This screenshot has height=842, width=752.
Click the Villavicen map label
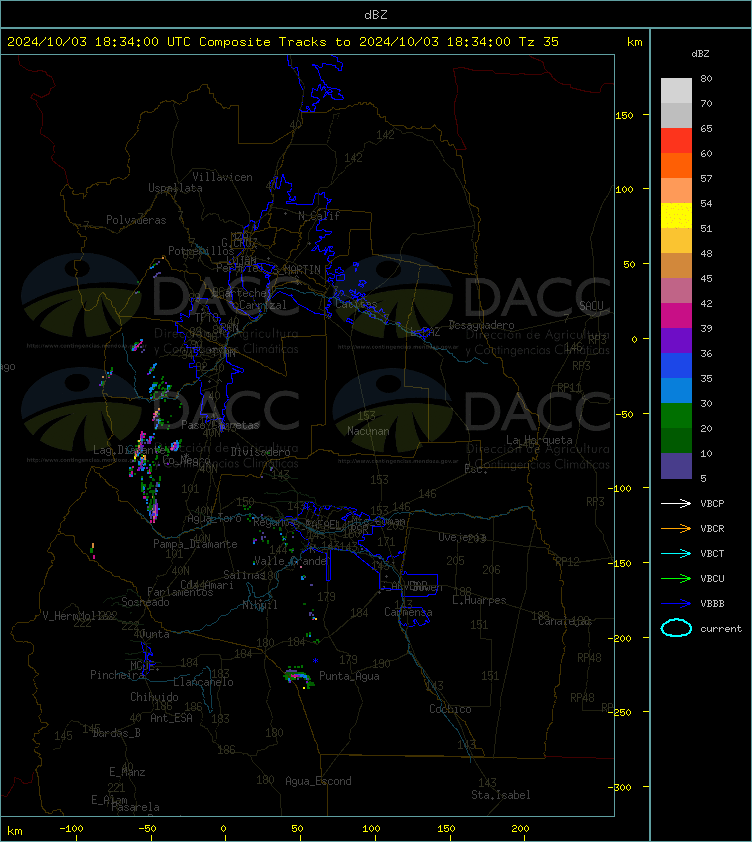click(222, 177)
